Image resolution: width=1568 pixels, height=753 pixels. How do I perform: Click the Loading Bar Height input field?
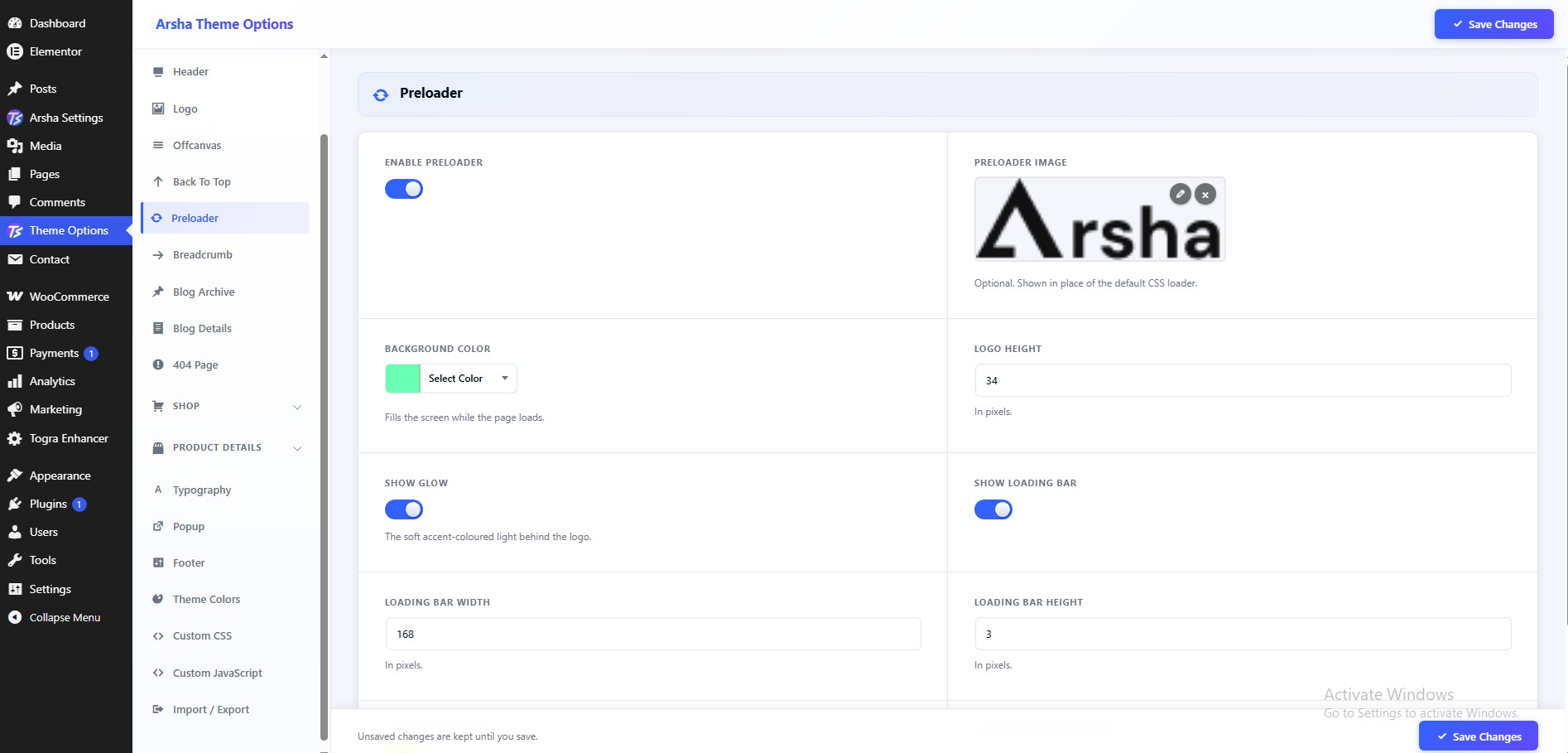point(1243,634)
